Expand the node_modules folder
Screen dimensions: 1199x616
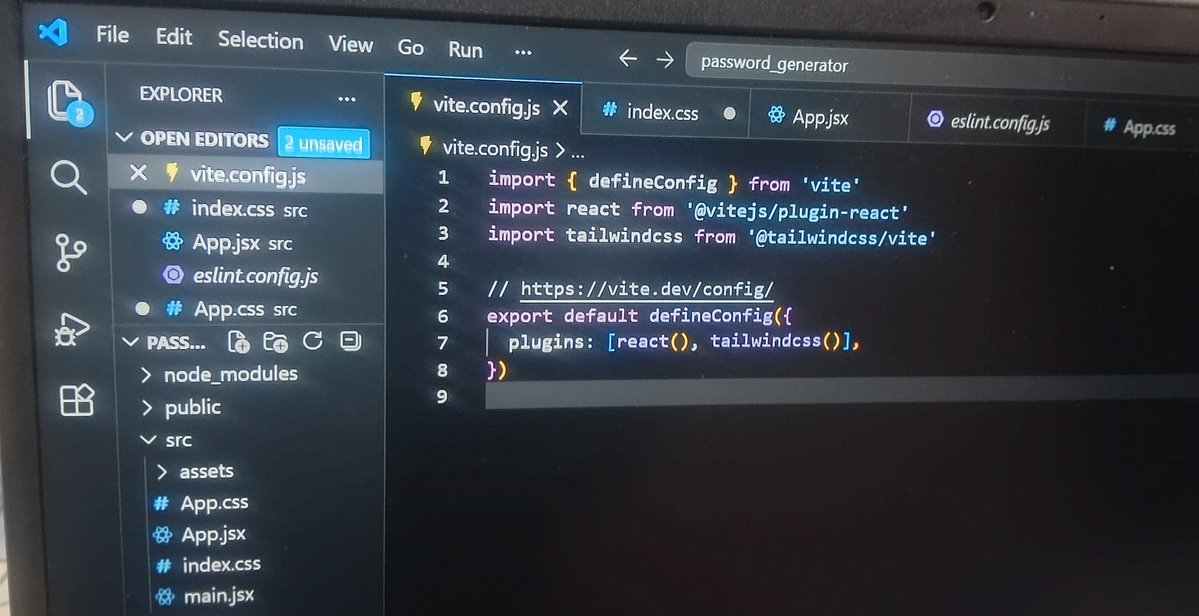coord(231,374)
